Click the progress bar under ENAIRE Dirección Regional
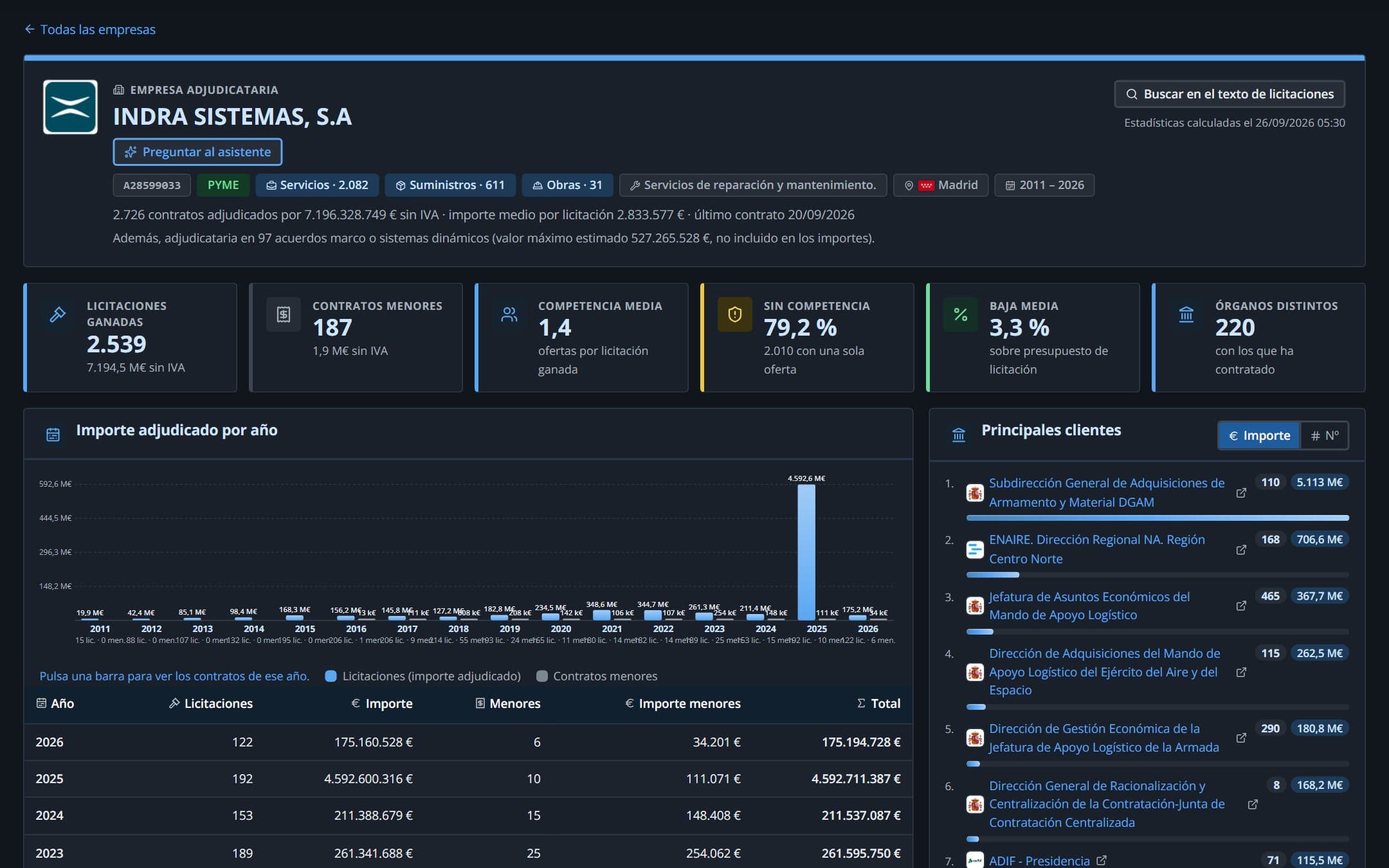The width and height of the screenshot is (1389, 868). tap(1157, 574)
